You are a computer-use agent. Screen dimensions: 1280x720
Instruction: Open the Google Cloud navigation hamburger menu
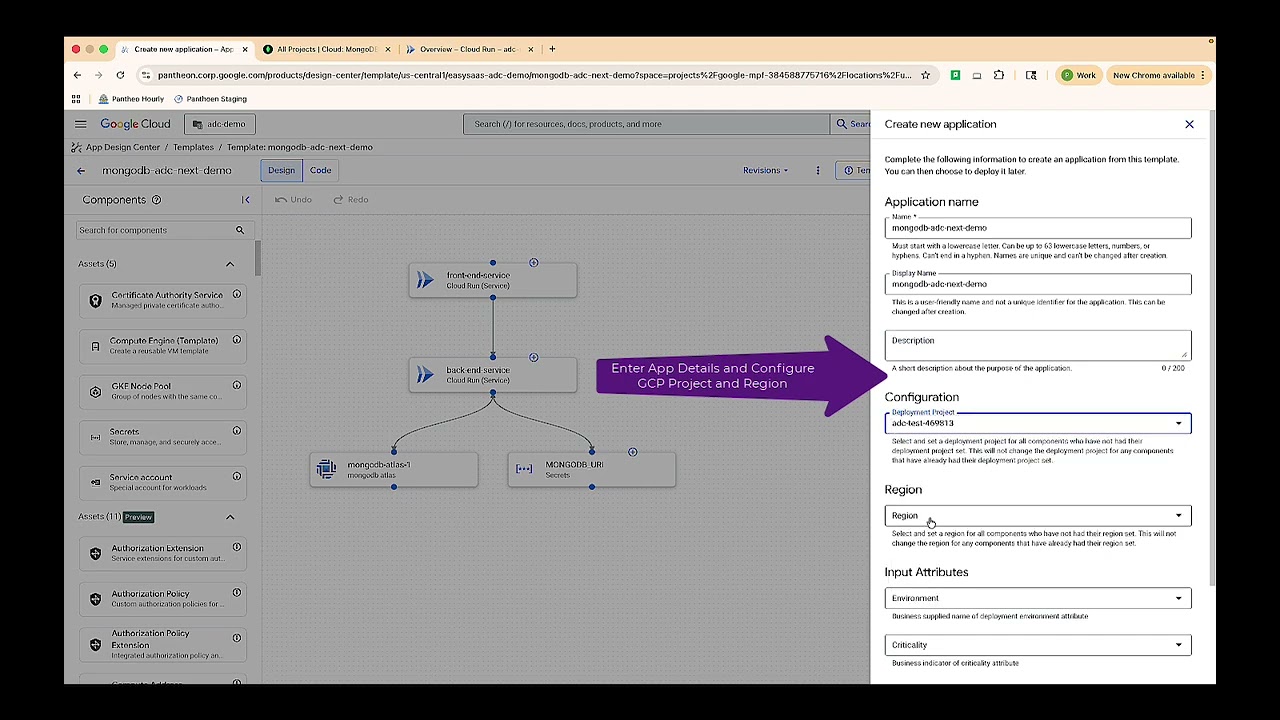80,124
